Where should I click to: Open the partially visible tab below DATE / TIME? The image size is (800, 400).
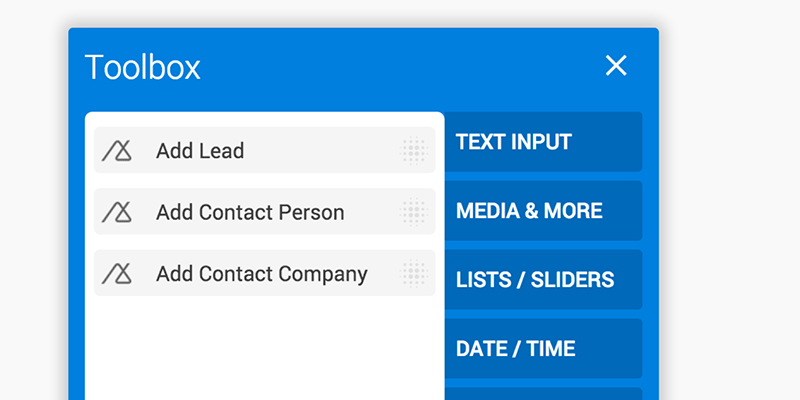click(543, 394)
